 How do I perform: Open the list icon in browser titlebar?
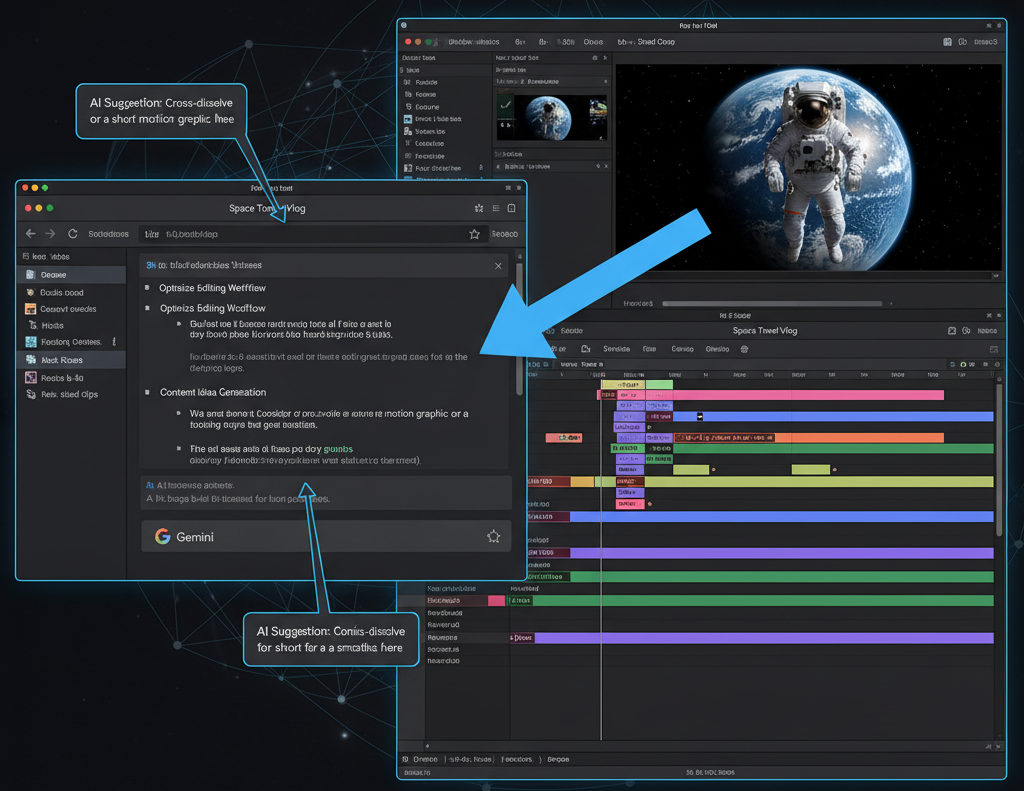click(x=496, y=208)
